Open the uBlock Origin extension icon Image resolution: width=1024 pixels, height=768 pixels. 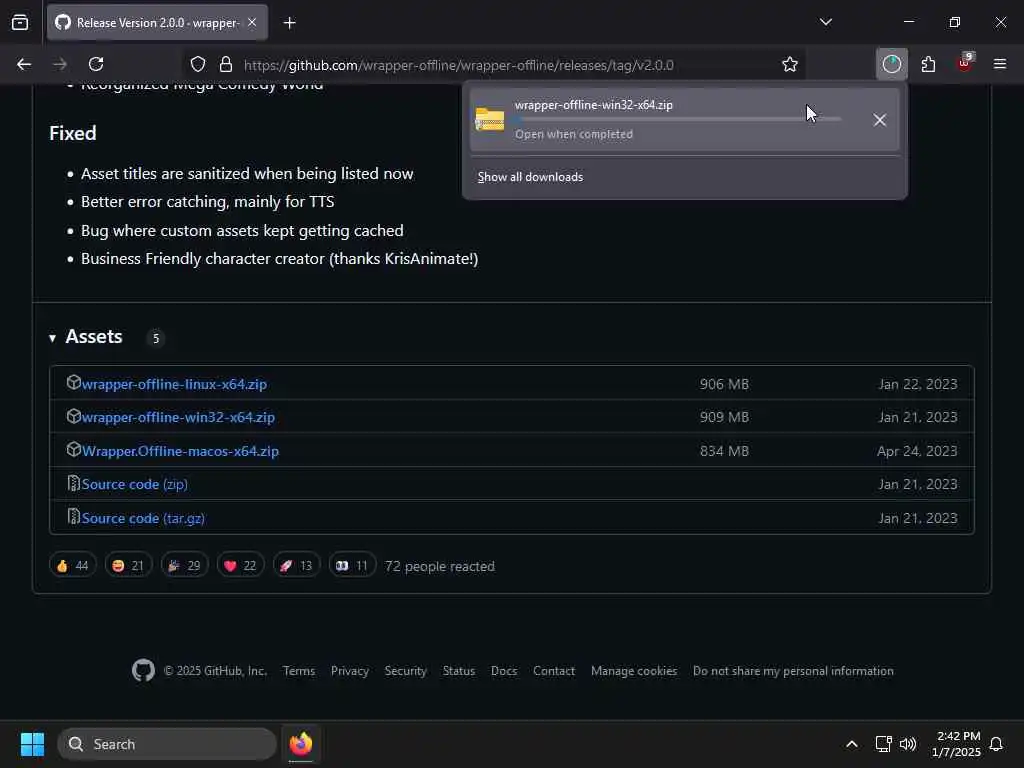point(965,63)
